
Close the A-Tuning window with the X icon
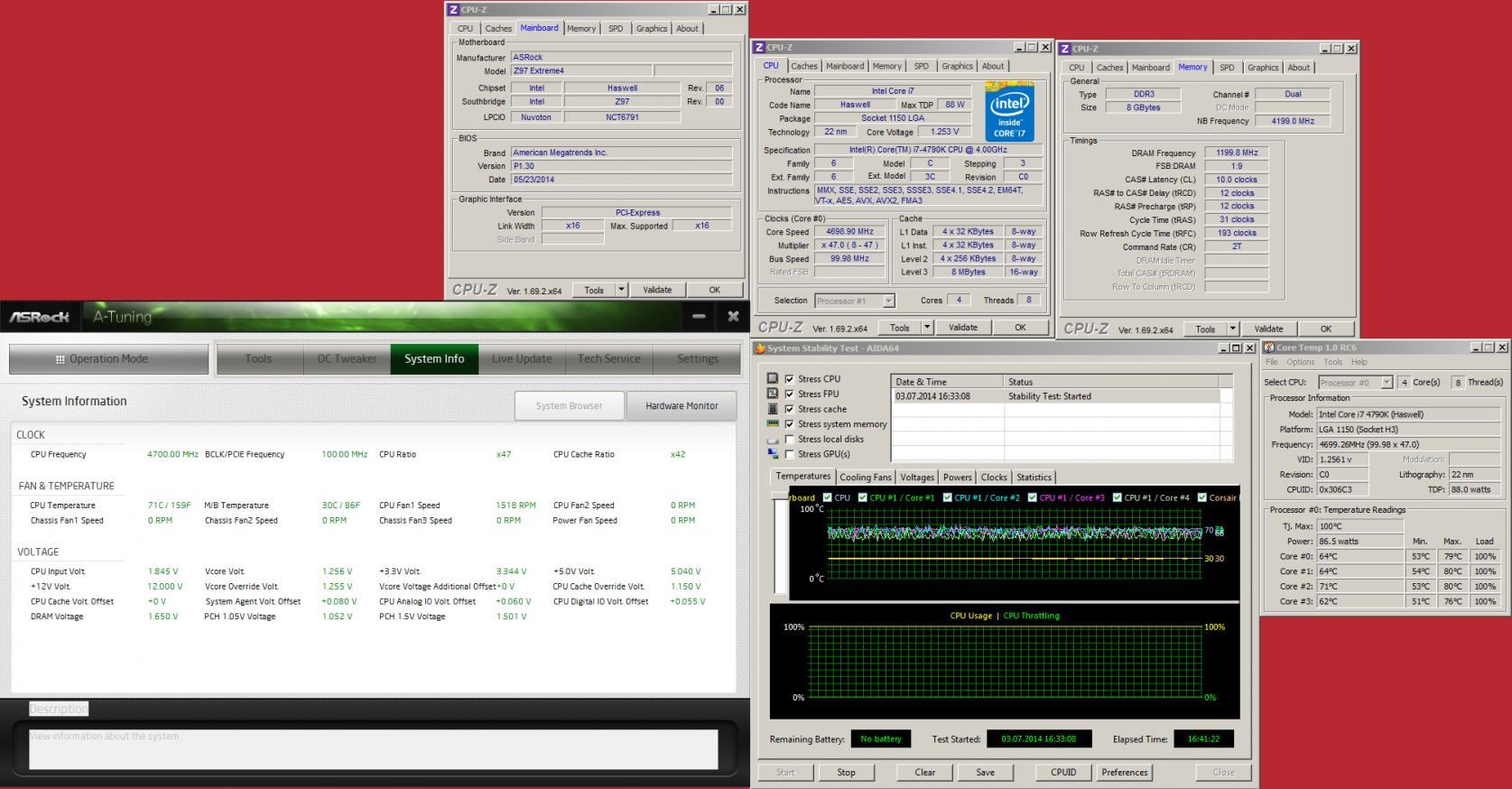733,316
